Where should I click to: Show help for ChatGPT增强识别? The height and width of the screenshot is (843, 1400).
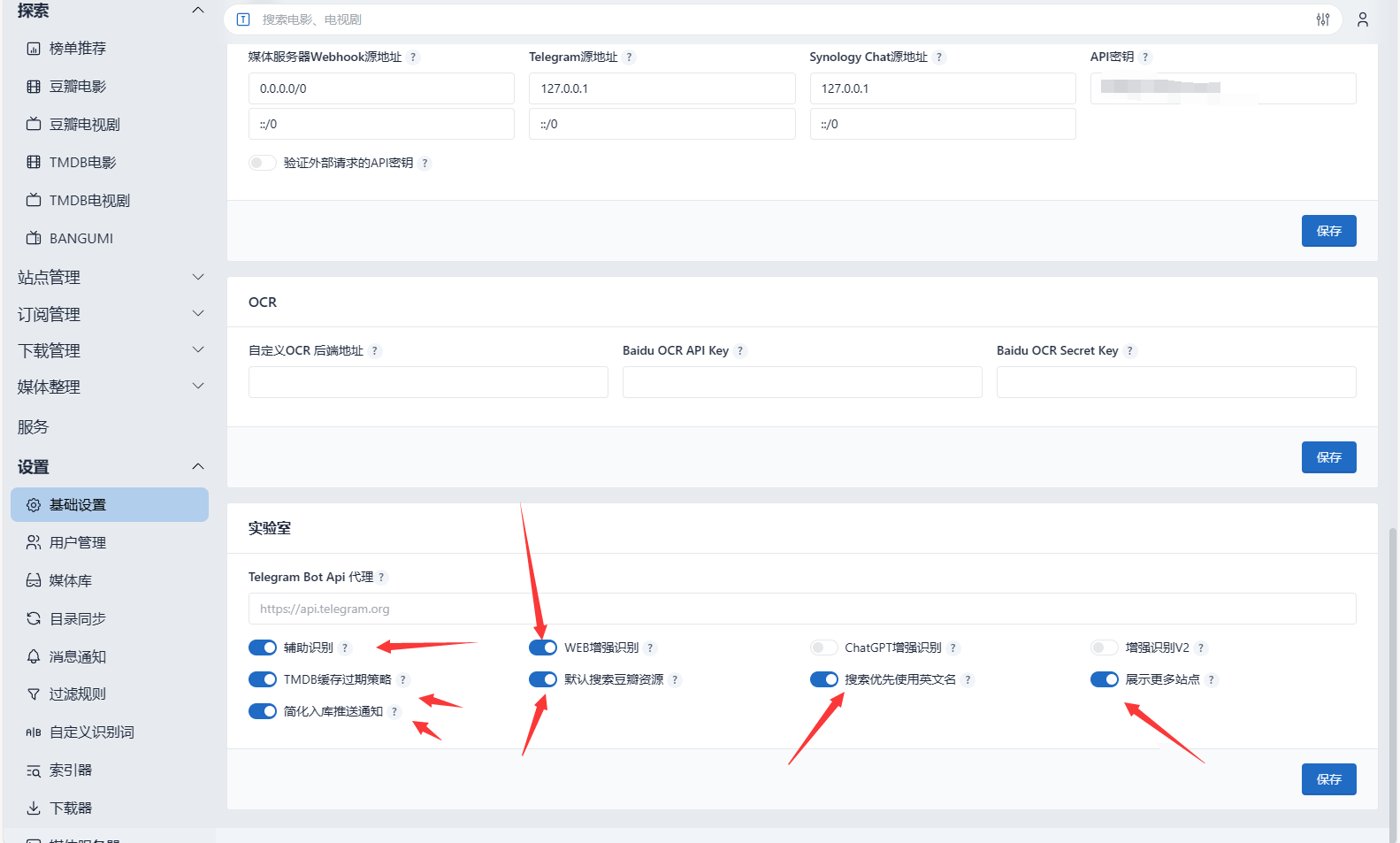(953, 648)
